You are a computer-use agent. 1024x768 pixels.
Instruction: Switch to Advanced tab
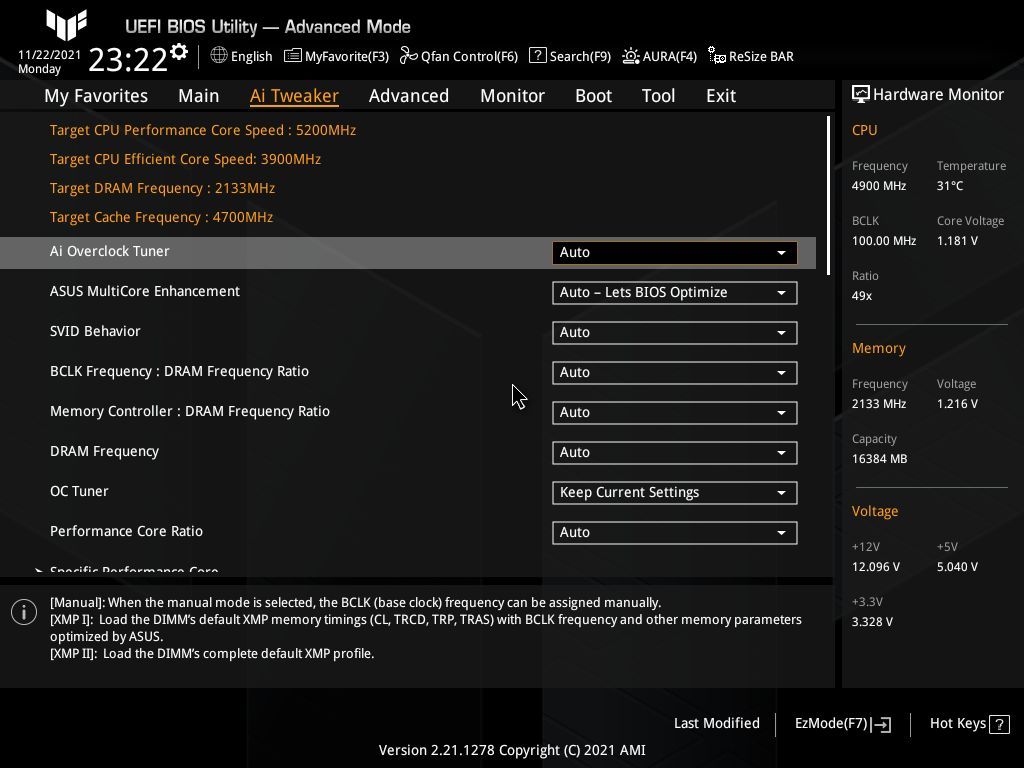click(409, 96)
